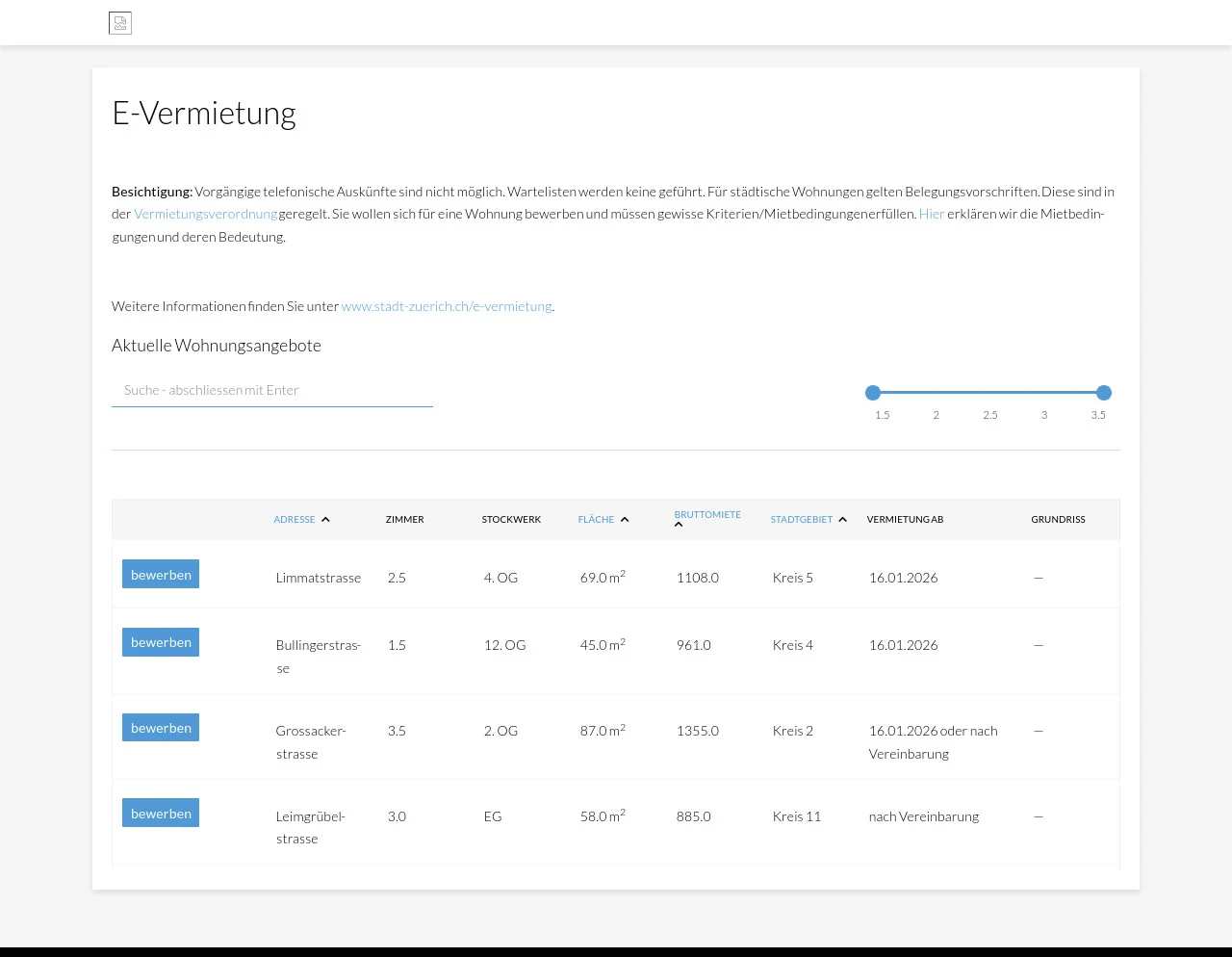Click bewerben for Leimgrübelstrasse listing

161,814
